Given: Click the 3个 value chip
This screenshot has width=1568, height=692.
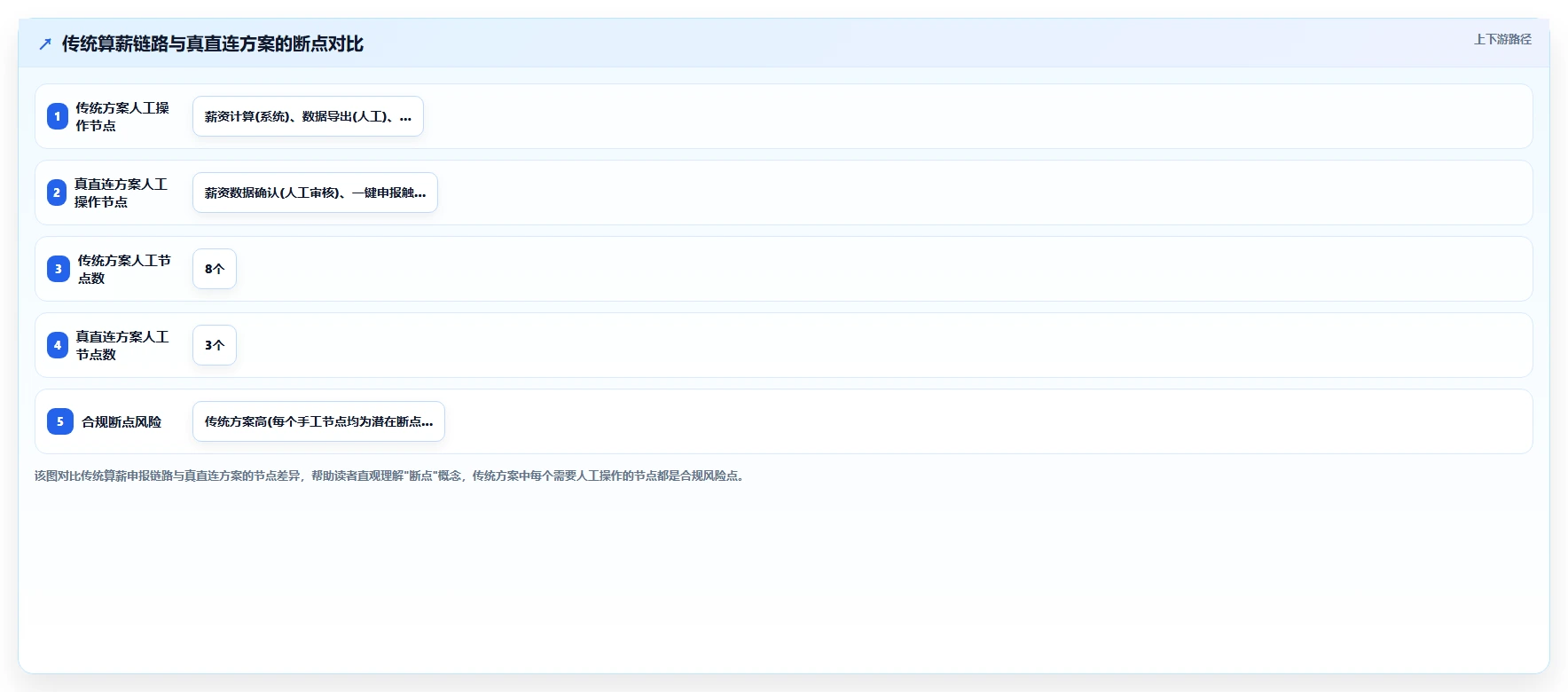Looking at the screenshot, I should (215, 345).
